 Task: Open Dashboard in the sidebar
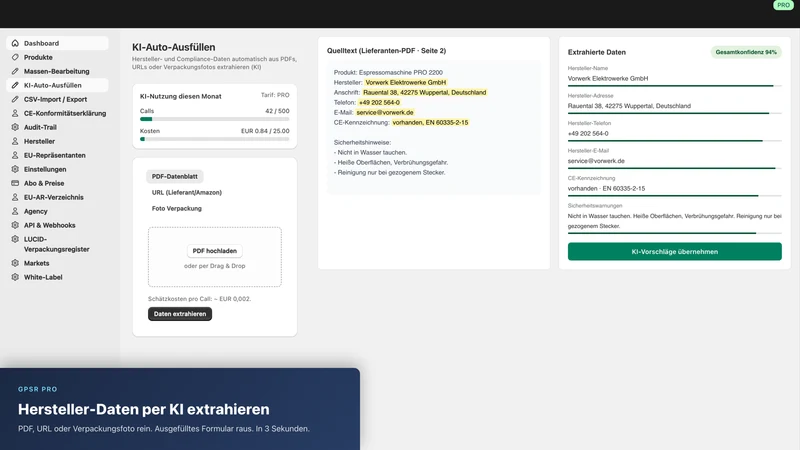57,43
